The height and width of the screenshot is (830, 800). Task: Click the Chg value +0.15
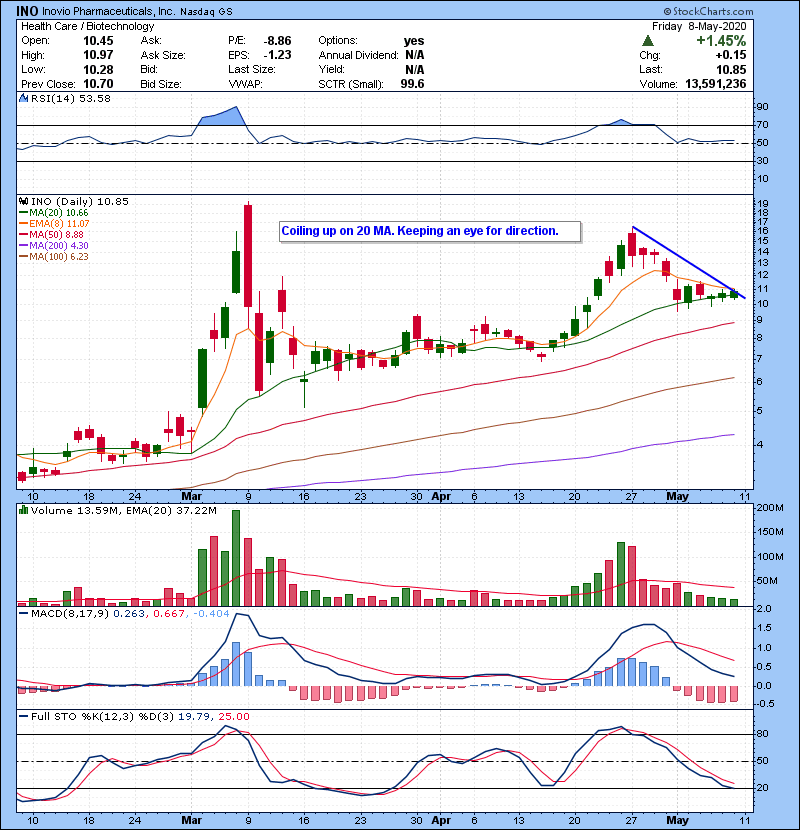coord(731,55)
